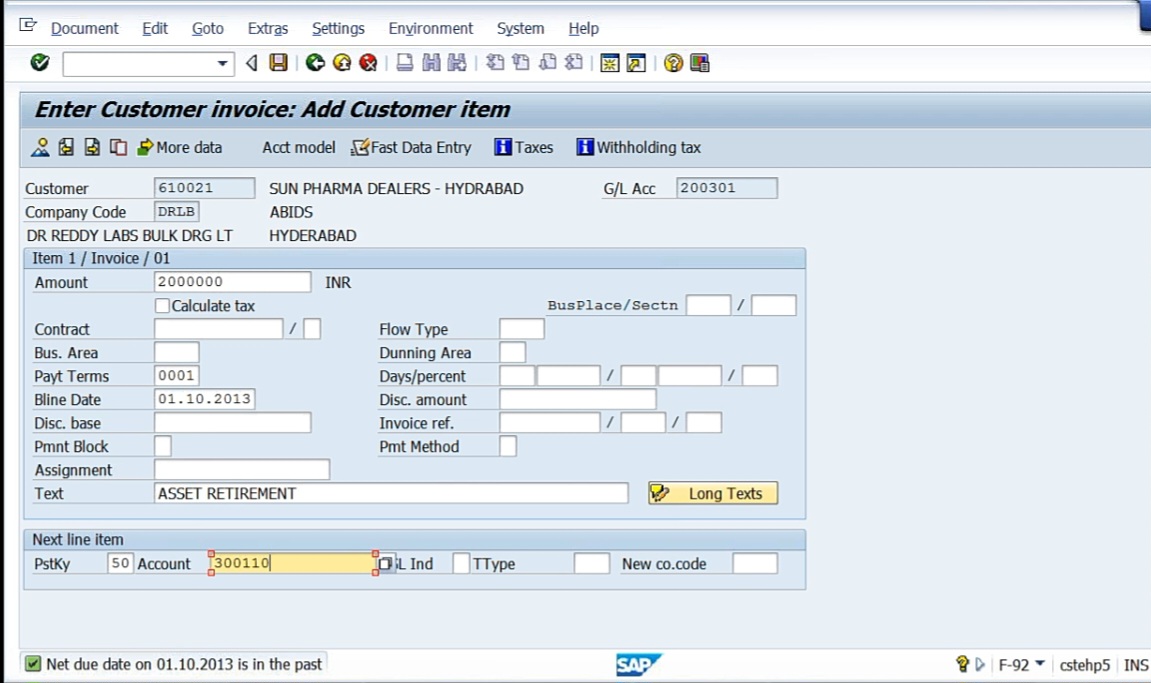The image size is (1151, 683).
Task: Click the Disc. base field
Action: click(x=233, y=423)
